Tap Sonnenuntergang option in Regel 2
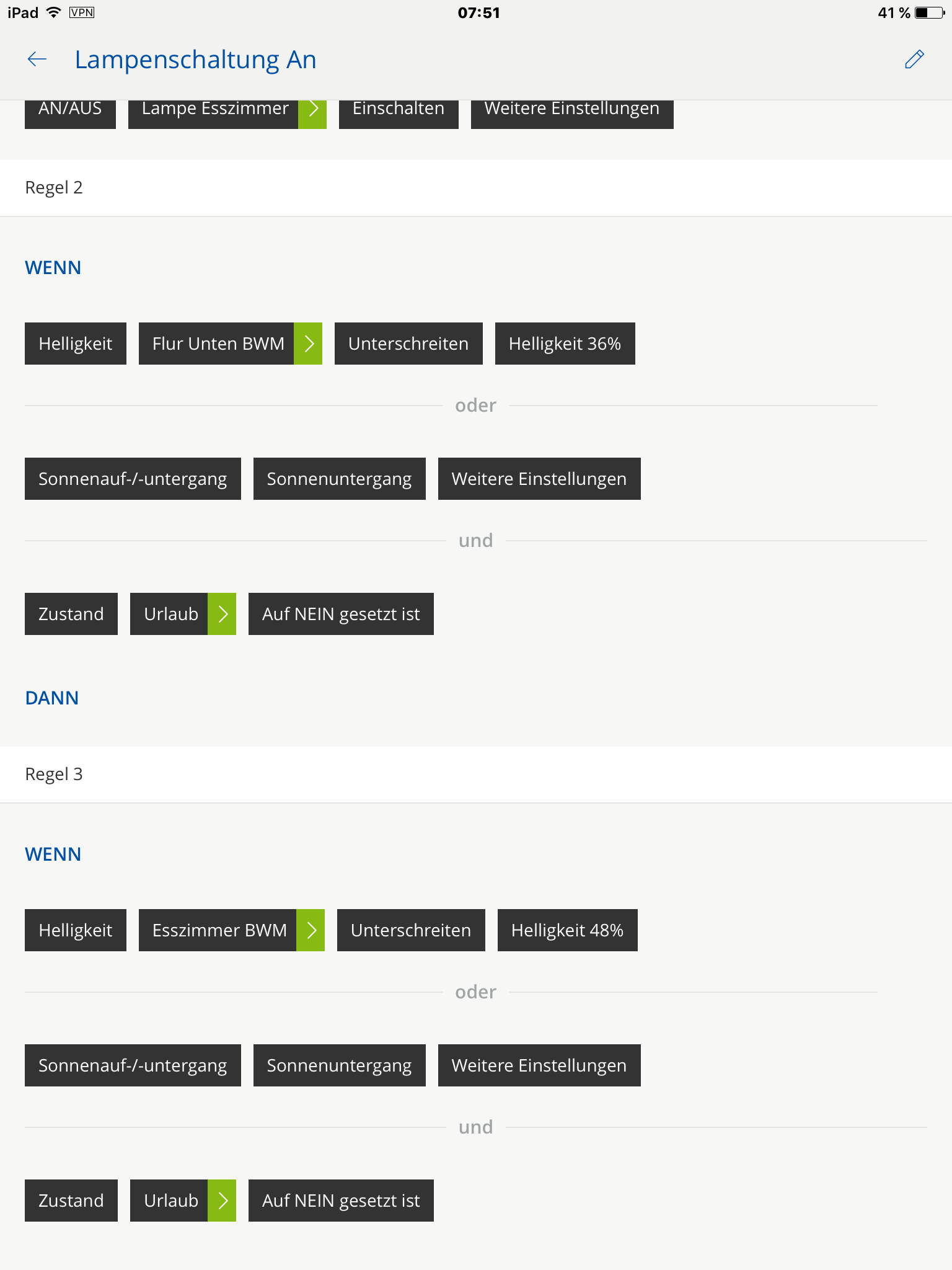The height and width of the screenshot is (1270, 952). (x=339, y=479)
